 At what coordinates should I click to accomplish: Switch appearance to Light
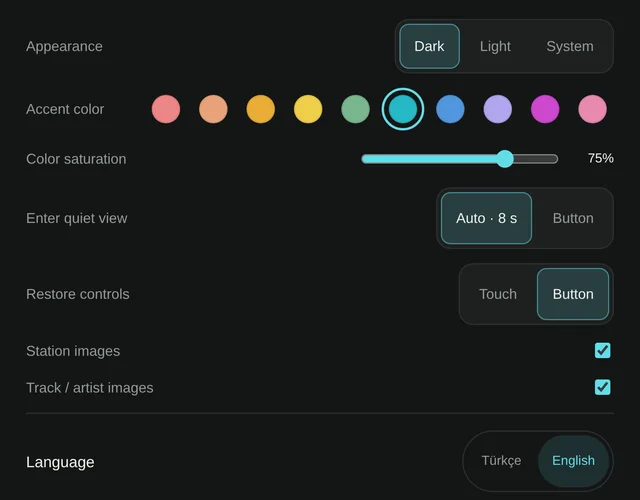(x=495, y=46)
